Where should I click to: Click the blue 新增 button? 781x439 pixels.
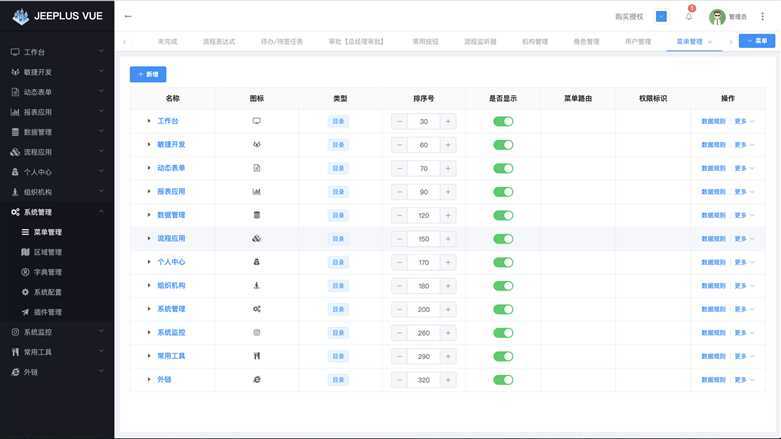click(148, 74)
